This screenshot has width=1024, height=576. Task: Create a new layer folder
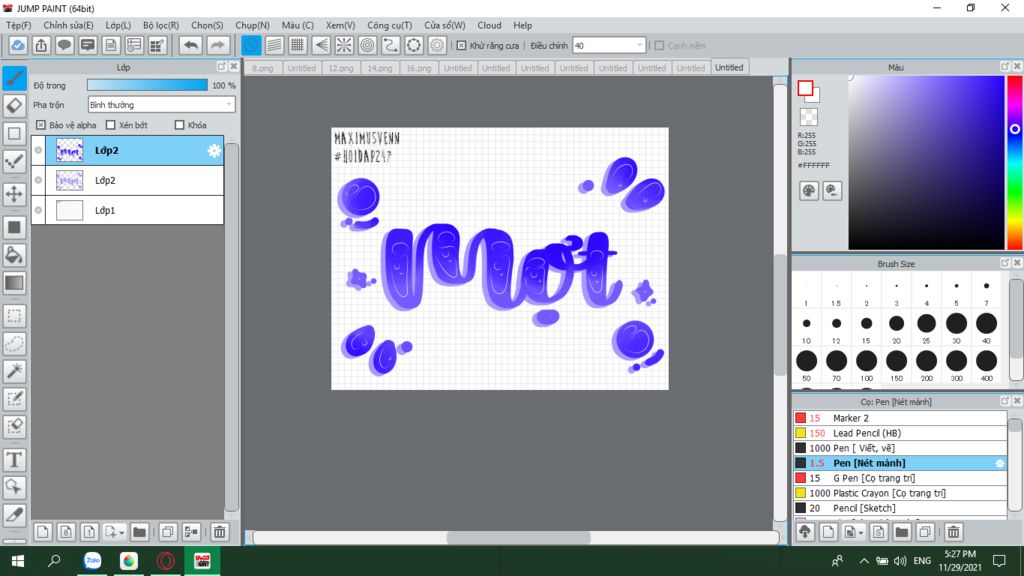139,532
